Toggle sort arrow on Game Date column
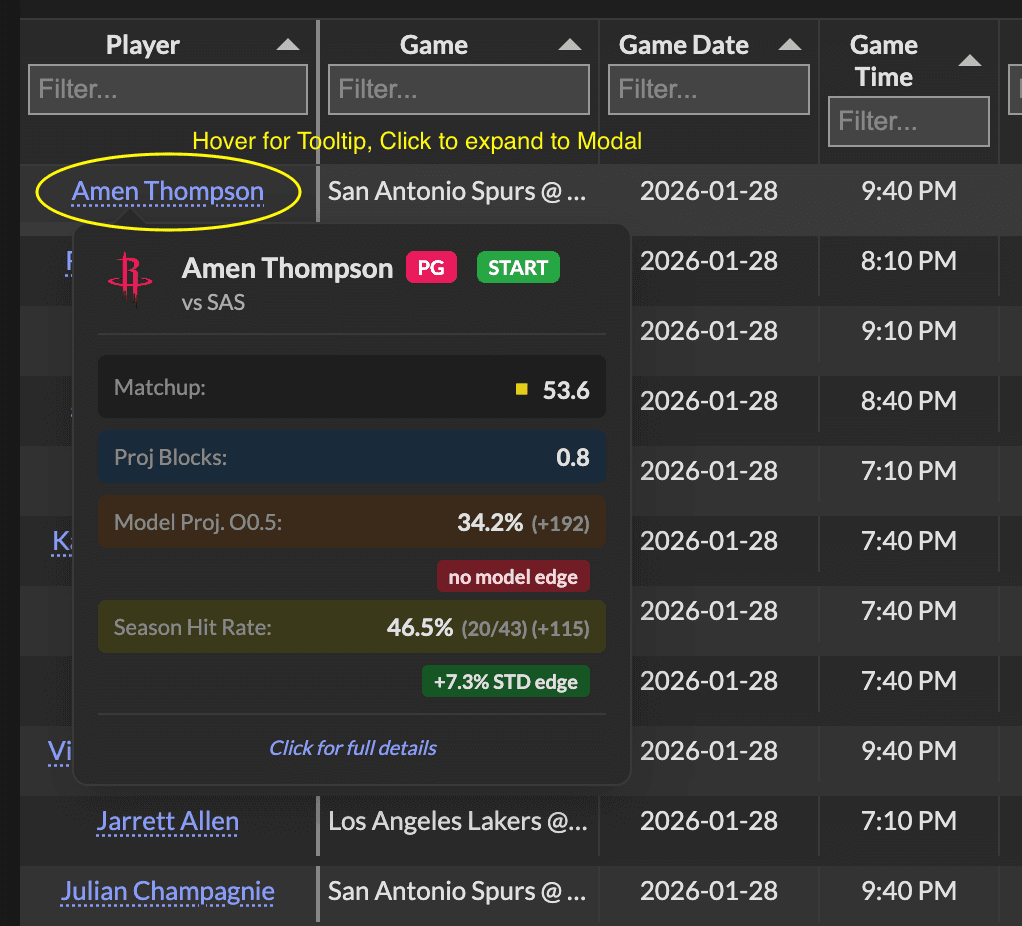The height and width of the screenshot is (926, 1022). click(x=790, y=45)
